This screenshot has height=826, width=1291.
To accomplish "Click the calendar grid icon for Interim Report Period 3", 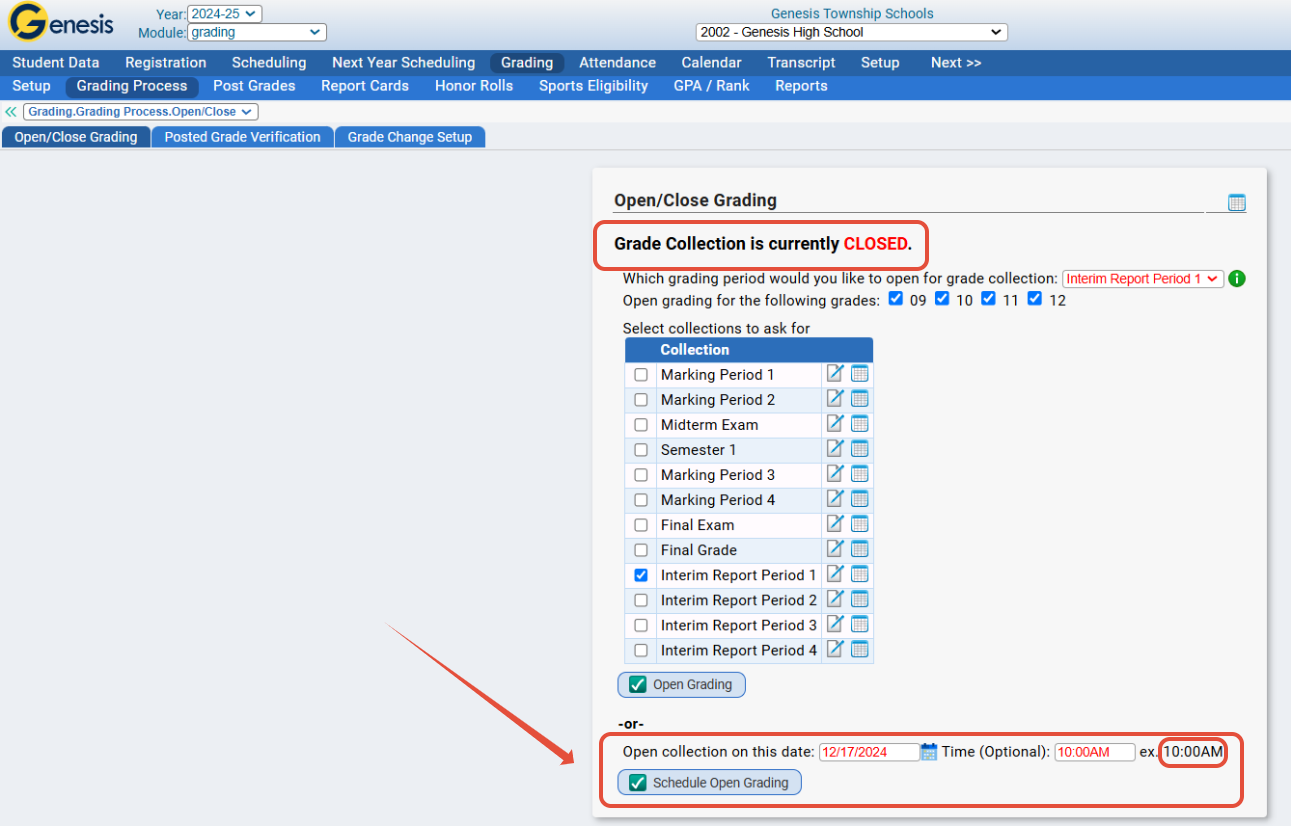I will 860,624.
